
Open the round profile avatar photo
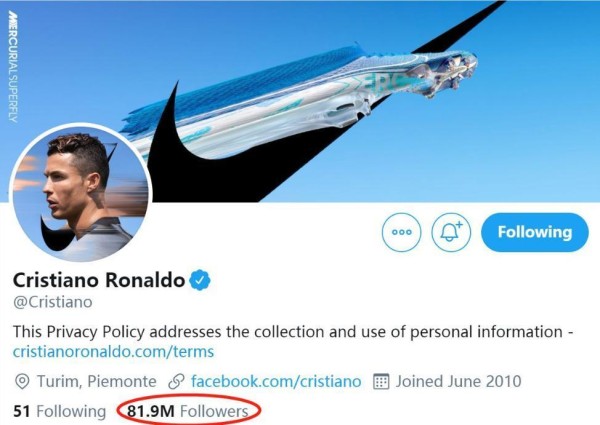(x=81, y=194)
